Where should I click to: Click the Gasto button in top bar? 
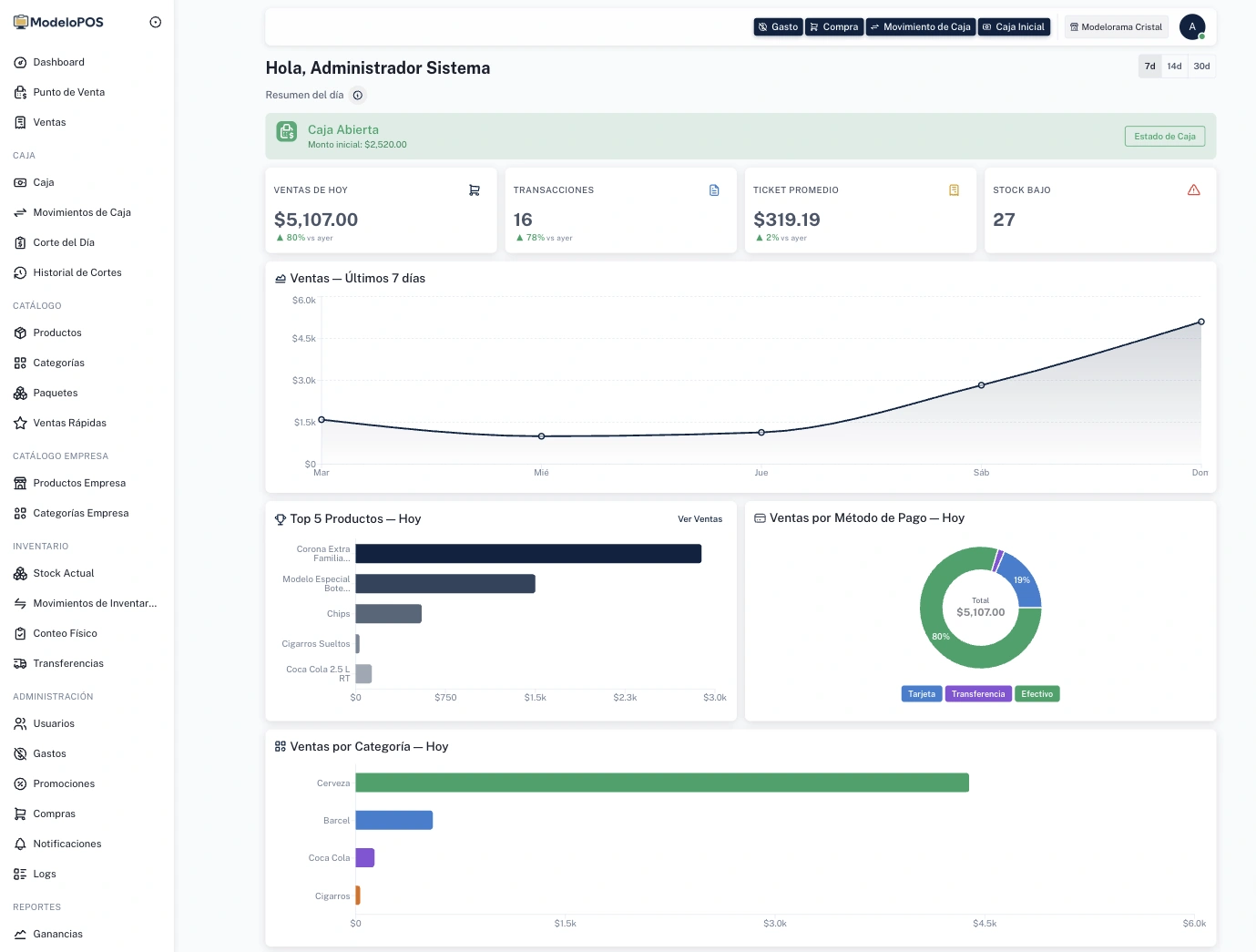coord(778,27)
